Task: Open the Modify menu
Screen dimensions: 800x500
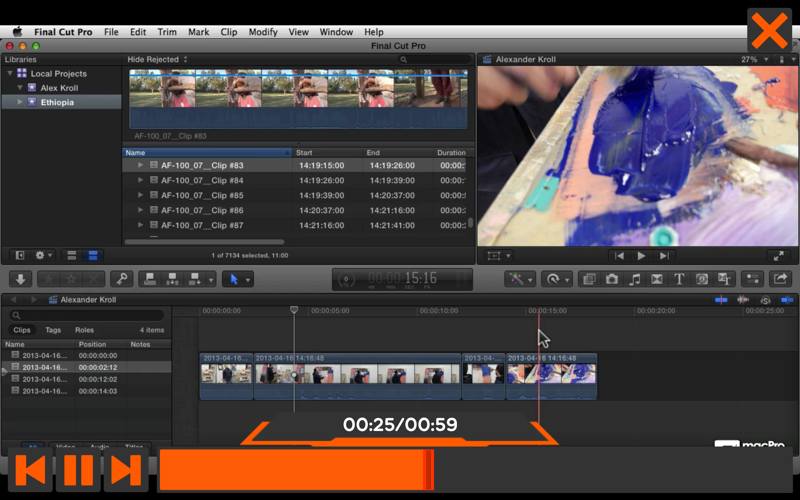Action: point(263,32)
